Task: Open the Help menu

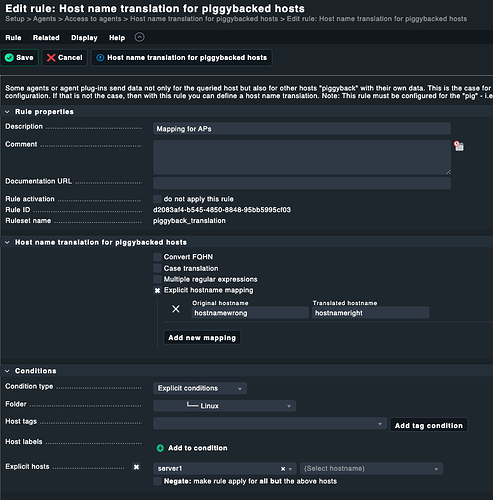Action: pyautogui.click(x=117, y=38)
